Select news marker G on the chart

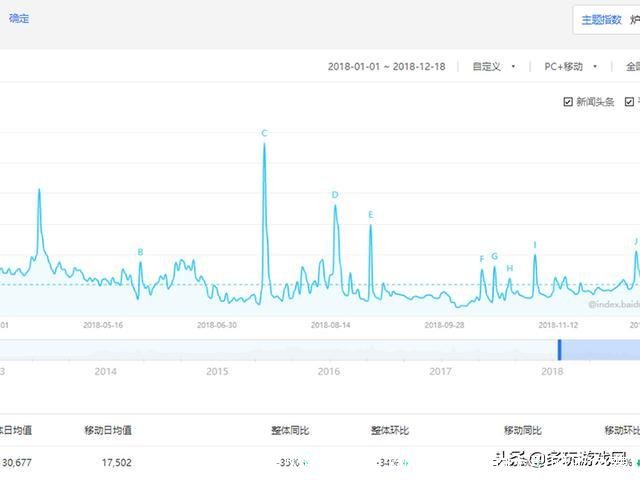coord(494,256)
